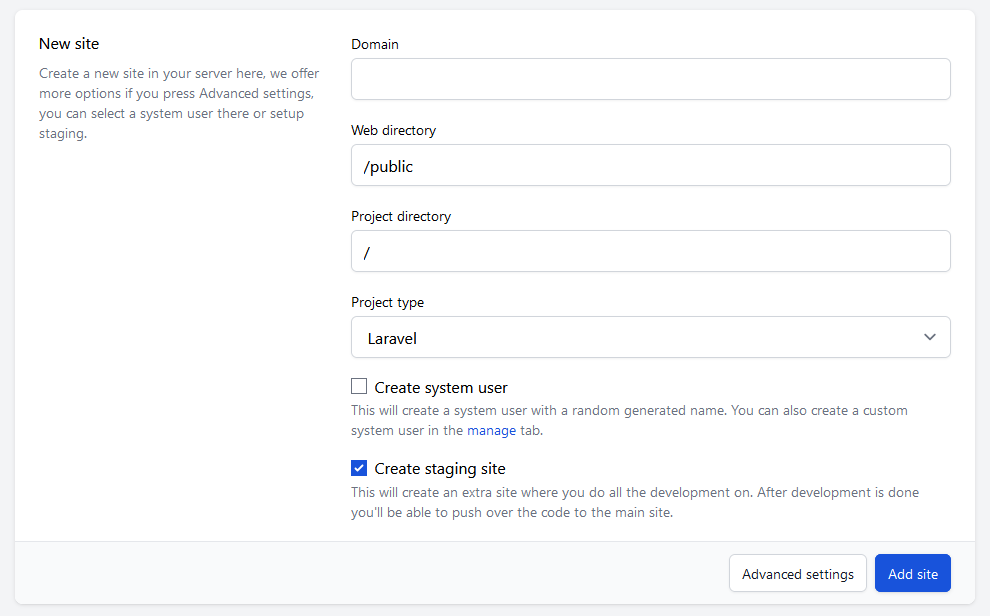
Task: Click the Domain input field
Action: [x=650, y=79]
